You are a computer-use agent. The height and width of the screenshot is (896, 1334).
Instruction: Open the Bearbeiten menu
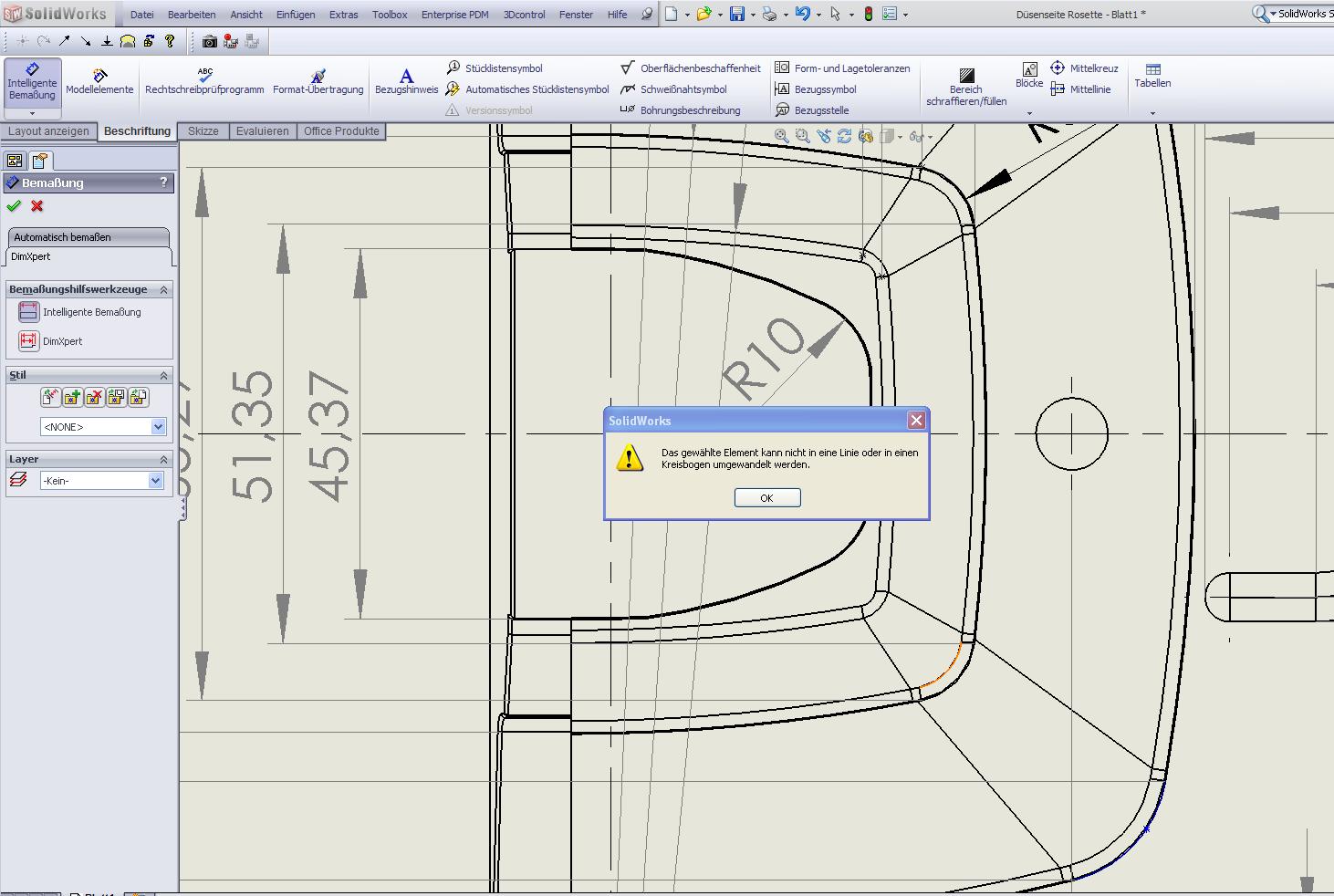(x=192, y=15)
